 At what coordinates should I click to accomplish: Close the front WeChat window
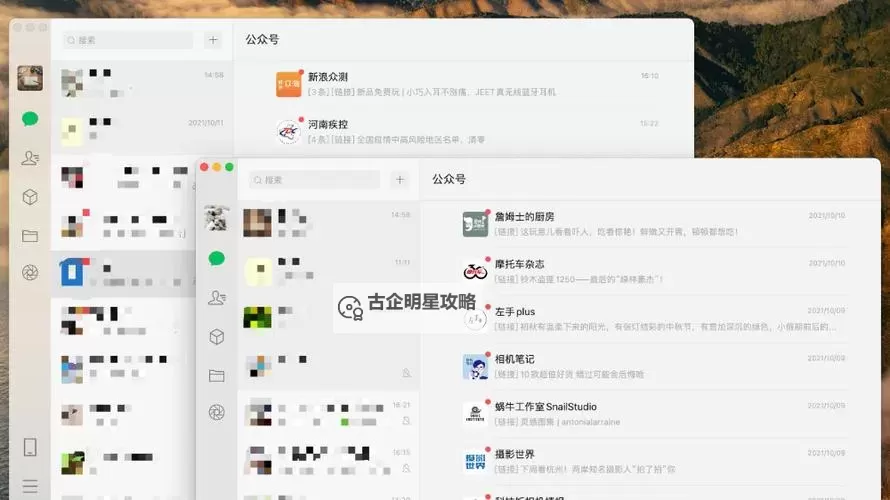(204, 167)
